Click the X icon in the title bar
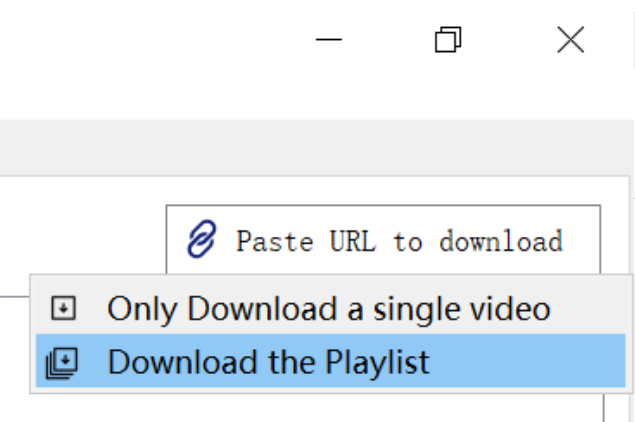Viewport: 635px width, 422px height. (x=571, y=40)
